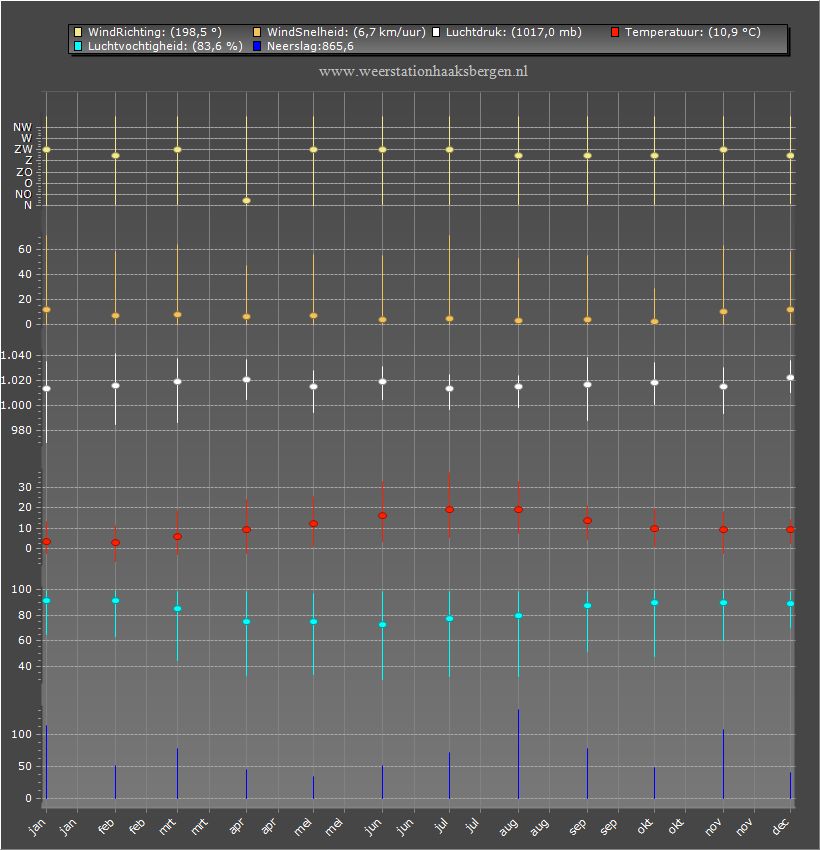Click the December wind speed marker

(791, 310)
